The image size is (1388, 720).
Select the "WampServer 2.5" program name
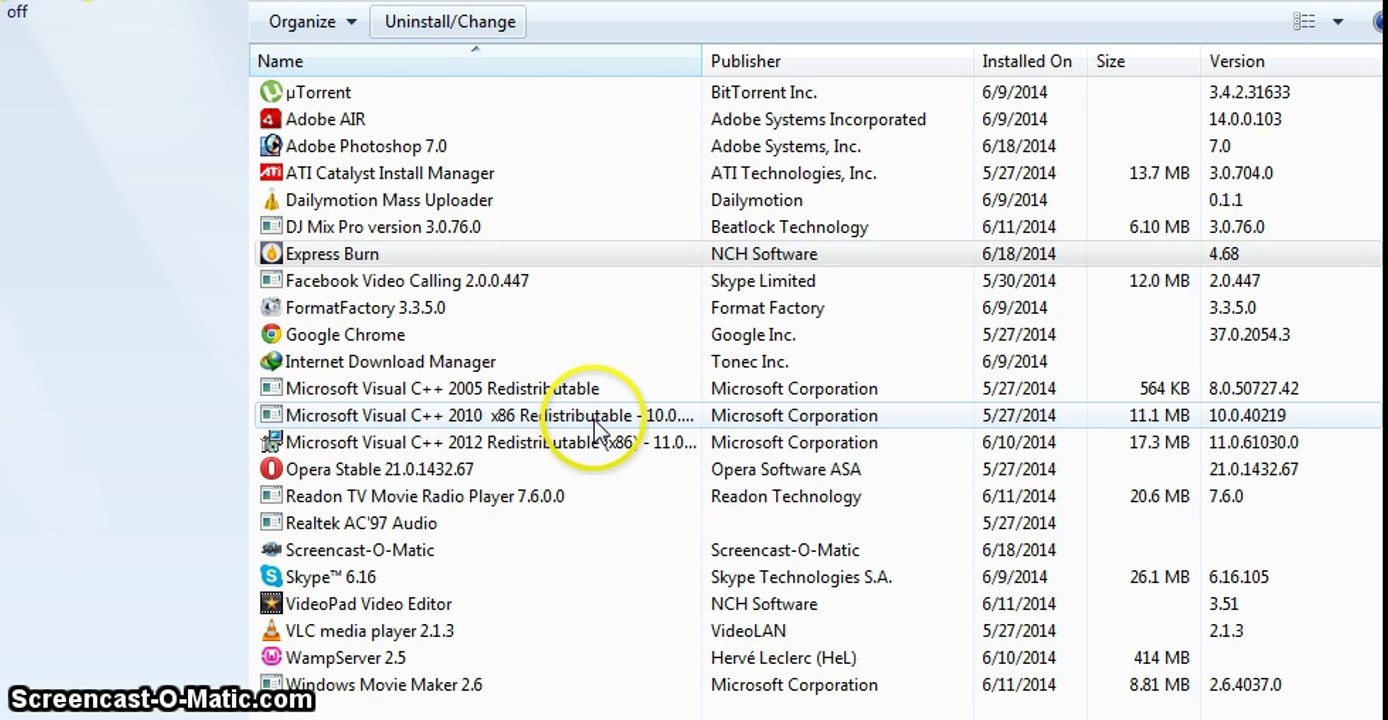click(346, 658)
